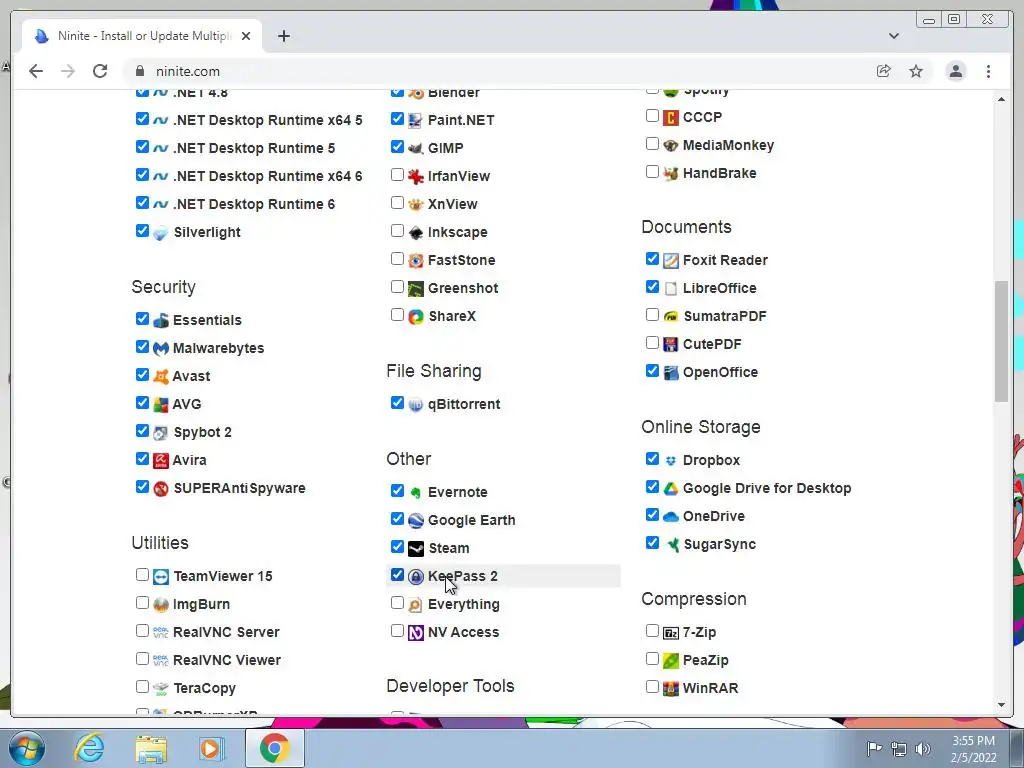The image size is (1024, 768).
Task: Launch Internet Explorer from taskbar
Action: click(x=89, y=748)
